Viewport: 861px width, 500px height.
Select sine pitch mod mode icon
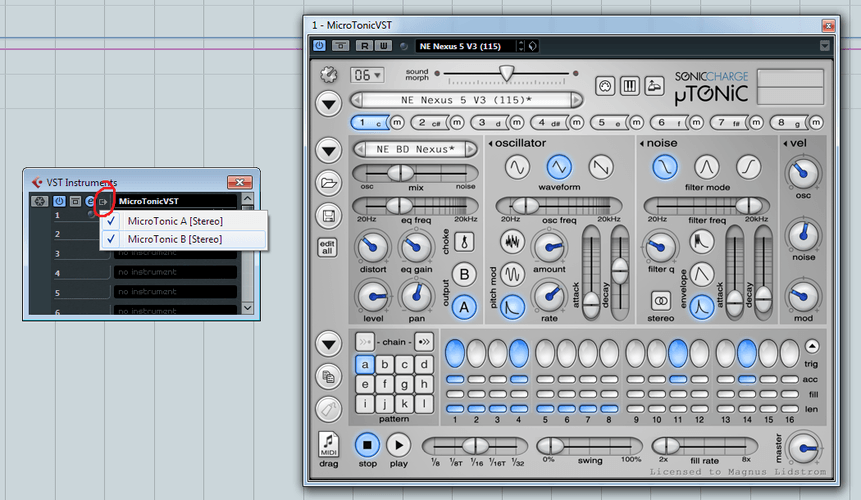point(512,274)
